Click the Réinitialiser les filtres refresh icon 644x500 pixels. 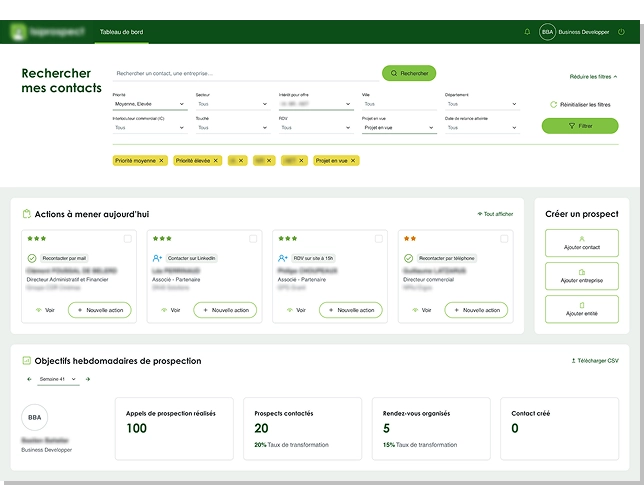[x=553, y=104]
